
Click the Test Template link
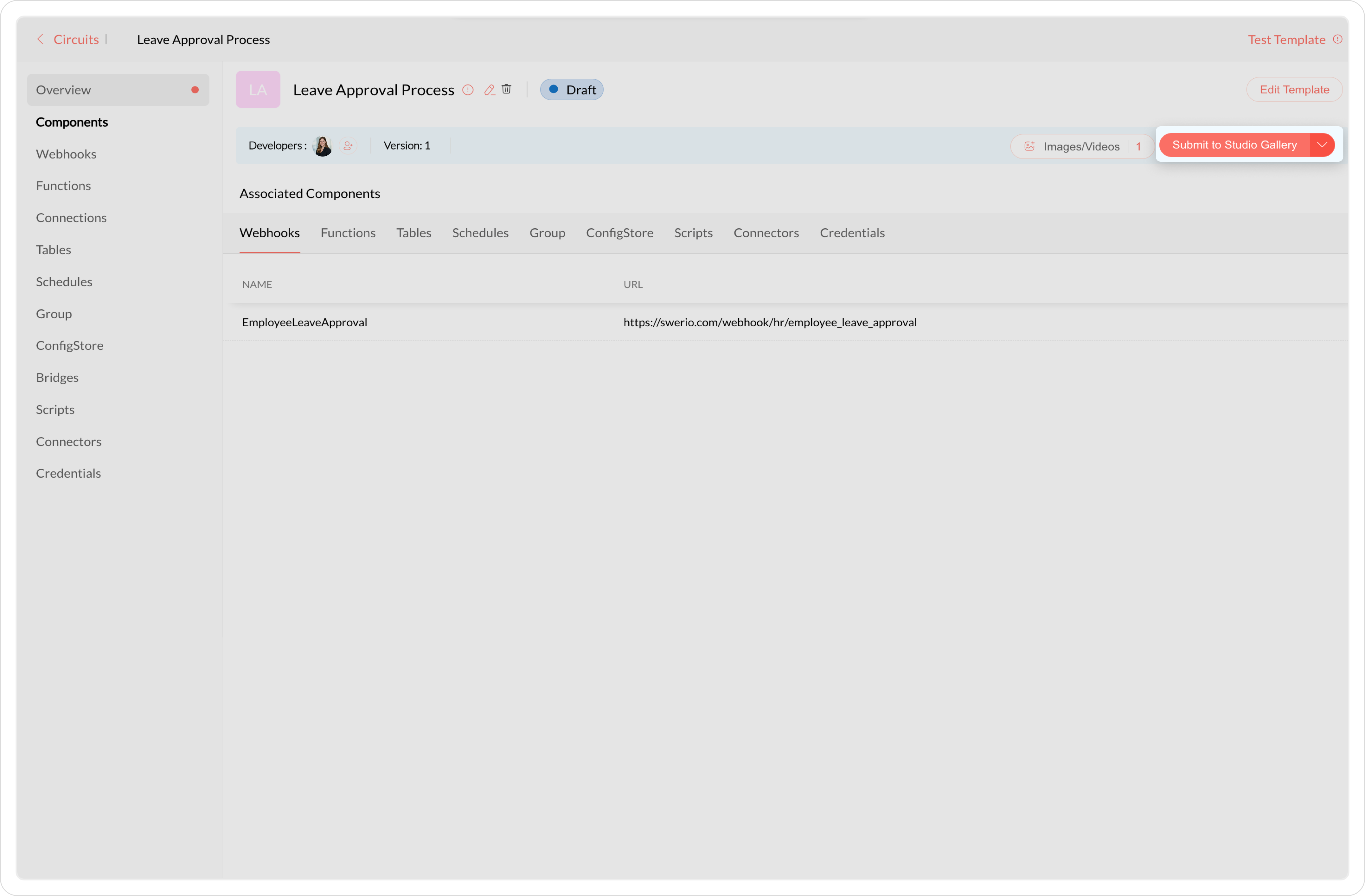pos(1286,39)
